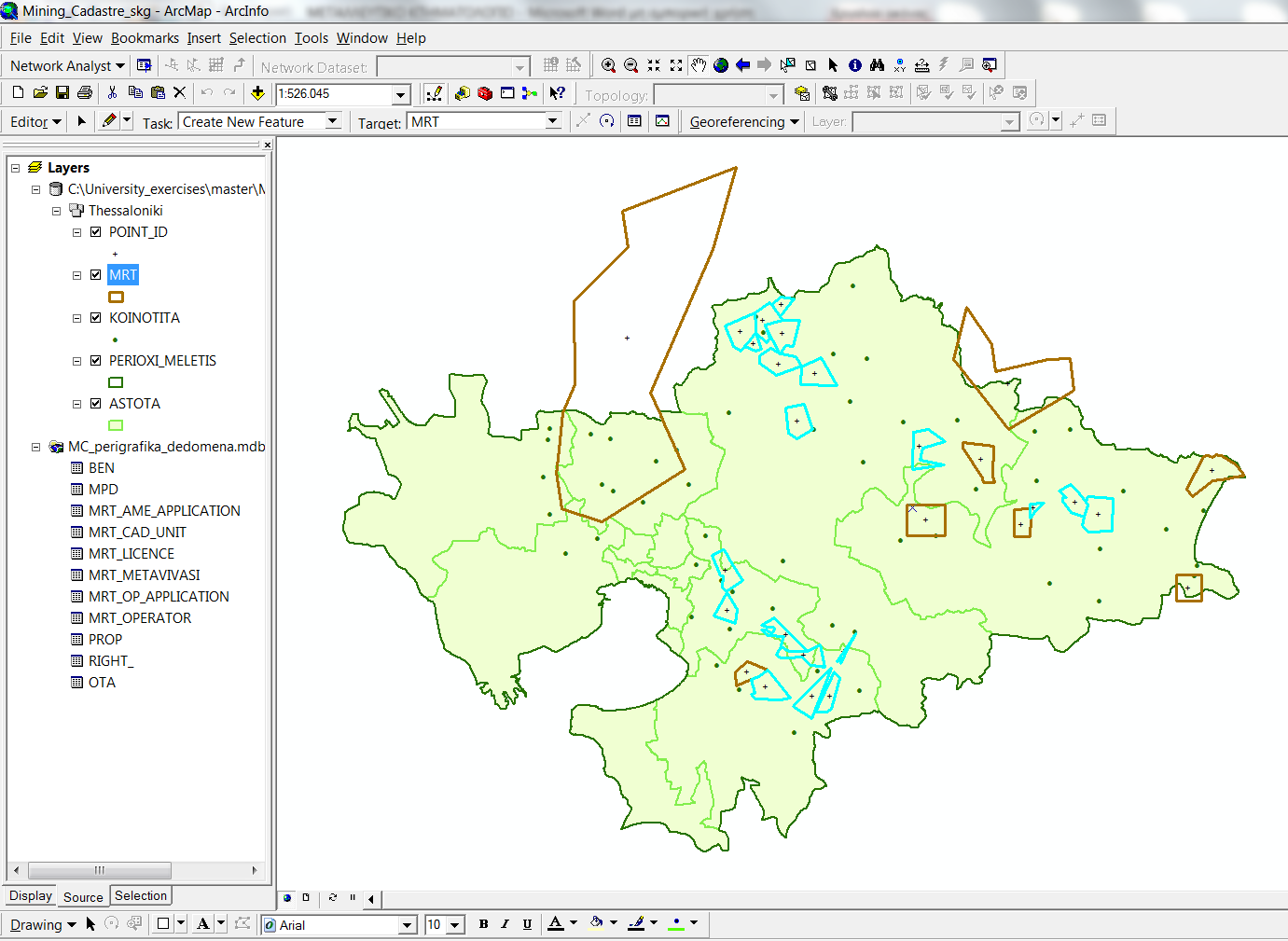Viewport: 1288px width, 941px height.
Task: Open the Tools menu
Action: tap(312, 38)
